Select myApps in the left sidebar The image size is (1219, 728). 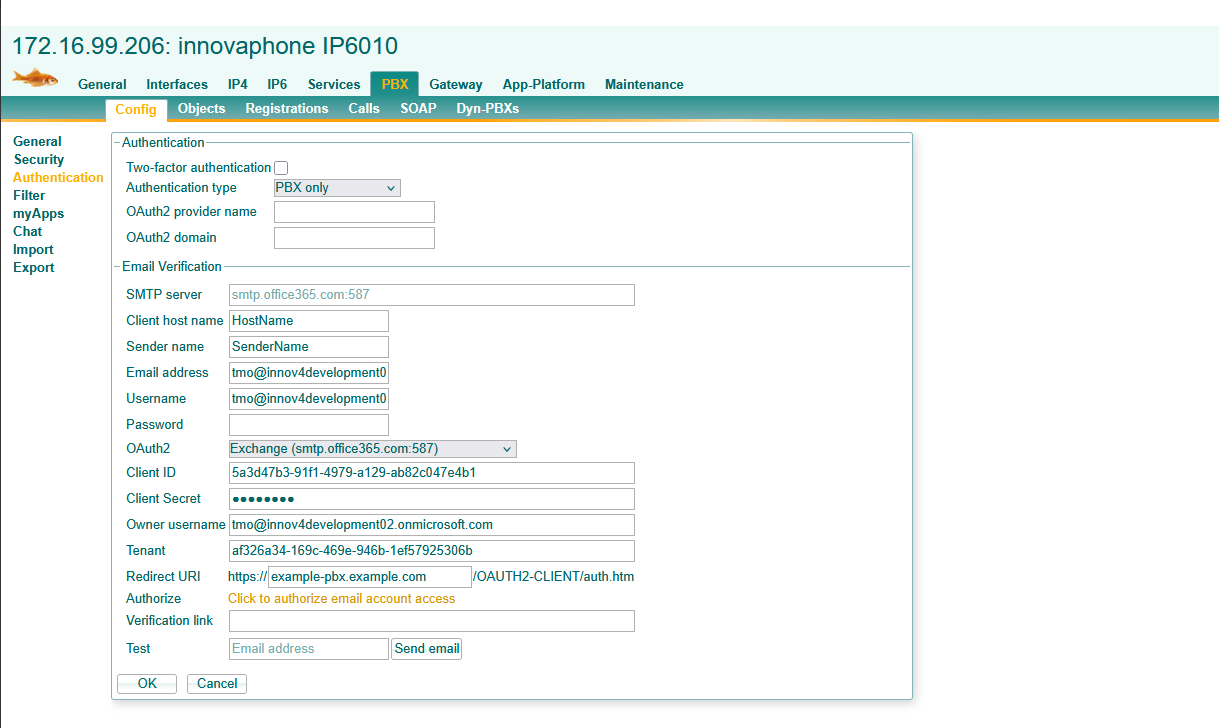tap(38, 214)
